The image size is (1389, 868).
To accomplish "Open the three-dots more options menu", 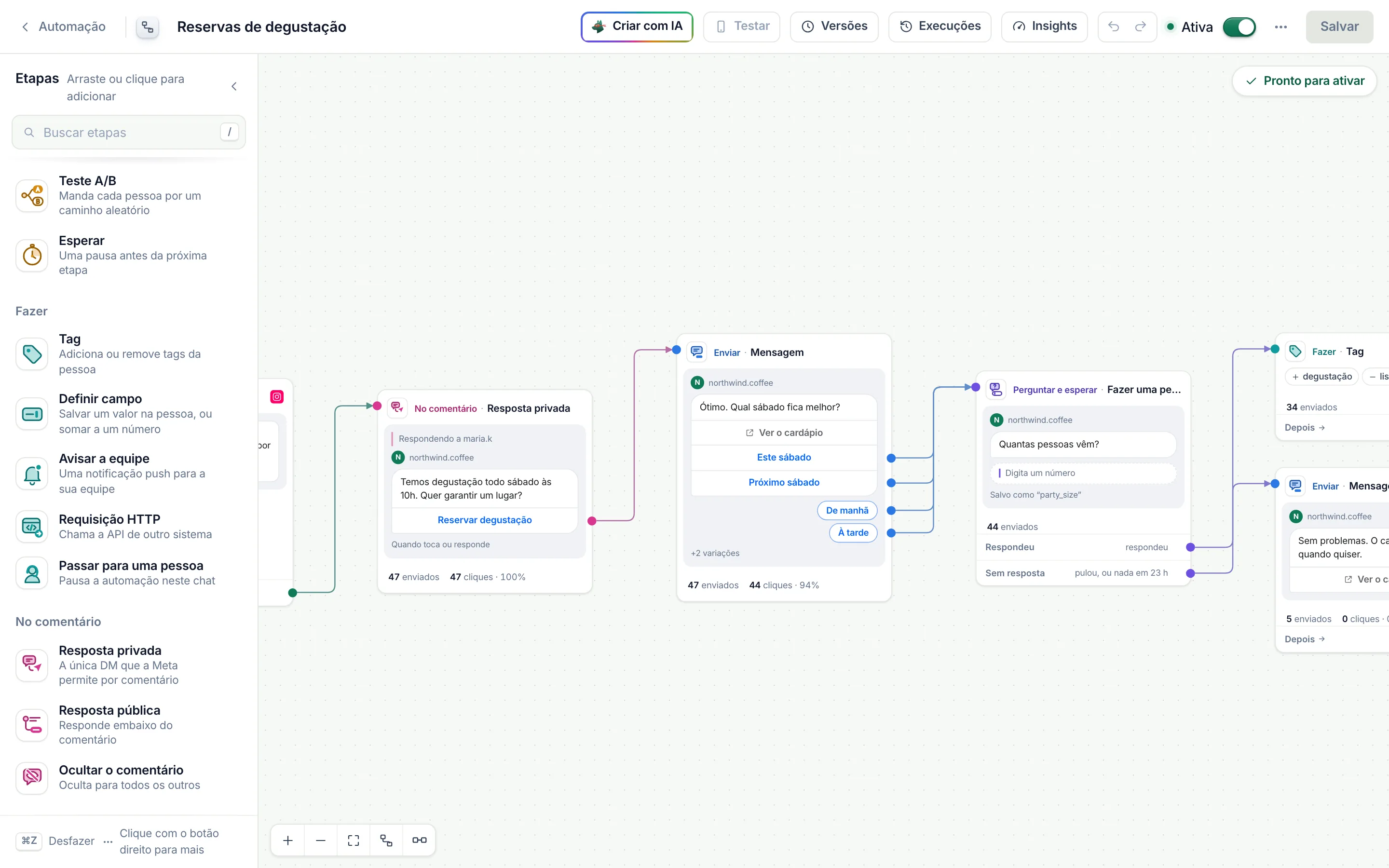I will (x=1280, y=27).
